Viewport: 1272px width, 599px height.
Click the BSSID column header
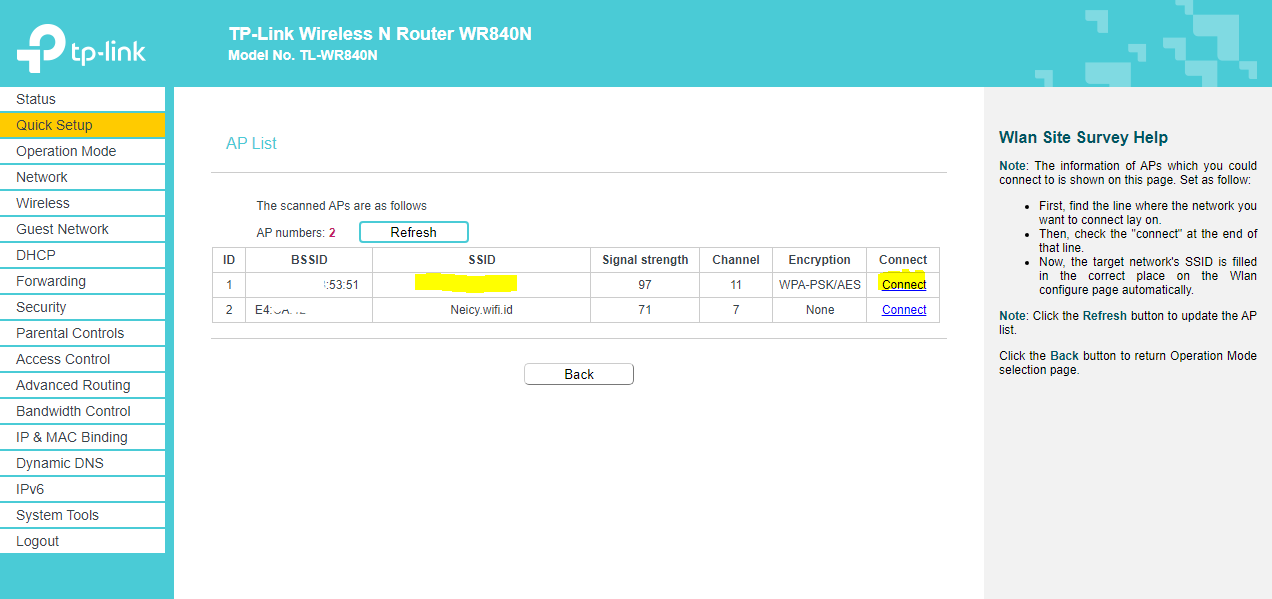pyautogui.click(x=309, y=260)
